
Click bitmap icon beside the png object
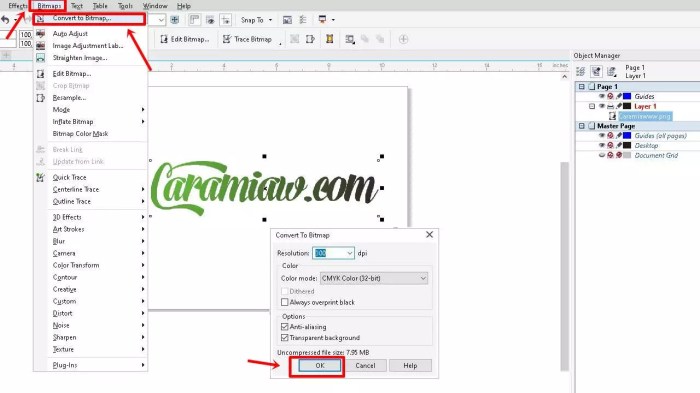point(612,116)
